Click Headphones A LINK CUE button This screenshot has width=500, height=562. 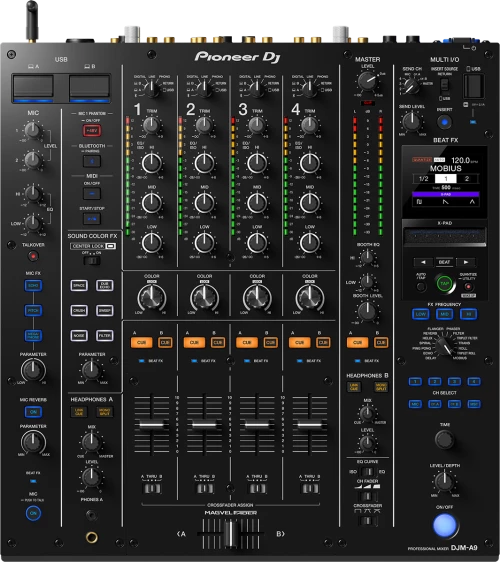click(79, 412)
